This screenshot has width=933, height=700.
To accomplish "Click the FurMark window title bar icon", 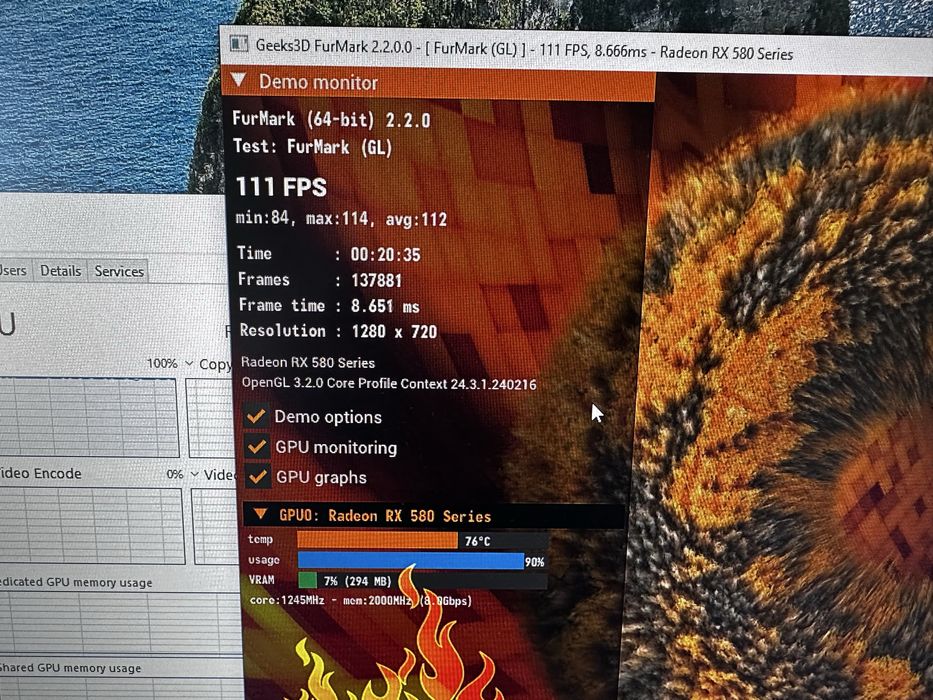I will click(239, 43).
